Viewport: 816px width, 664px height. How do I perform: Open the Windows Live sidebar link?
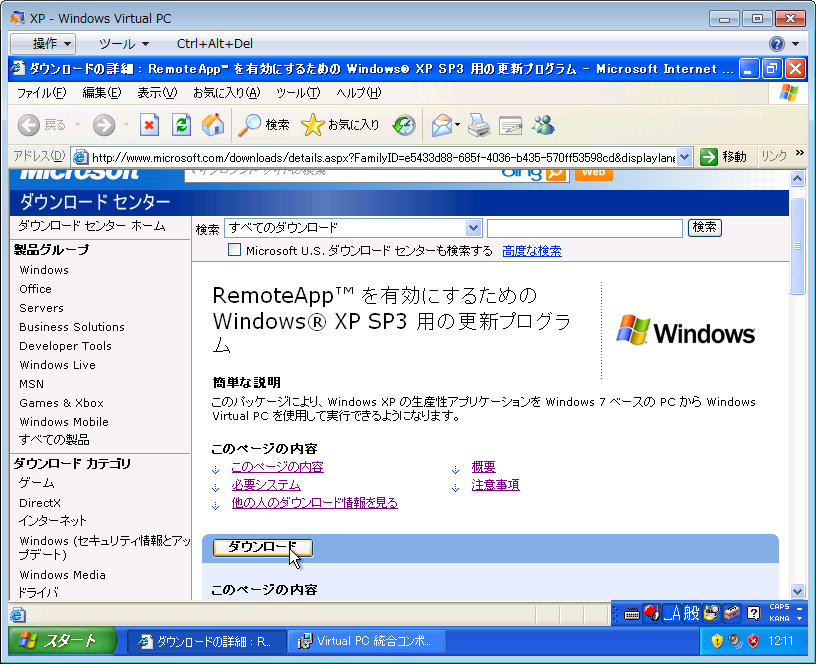coord(58,365)
